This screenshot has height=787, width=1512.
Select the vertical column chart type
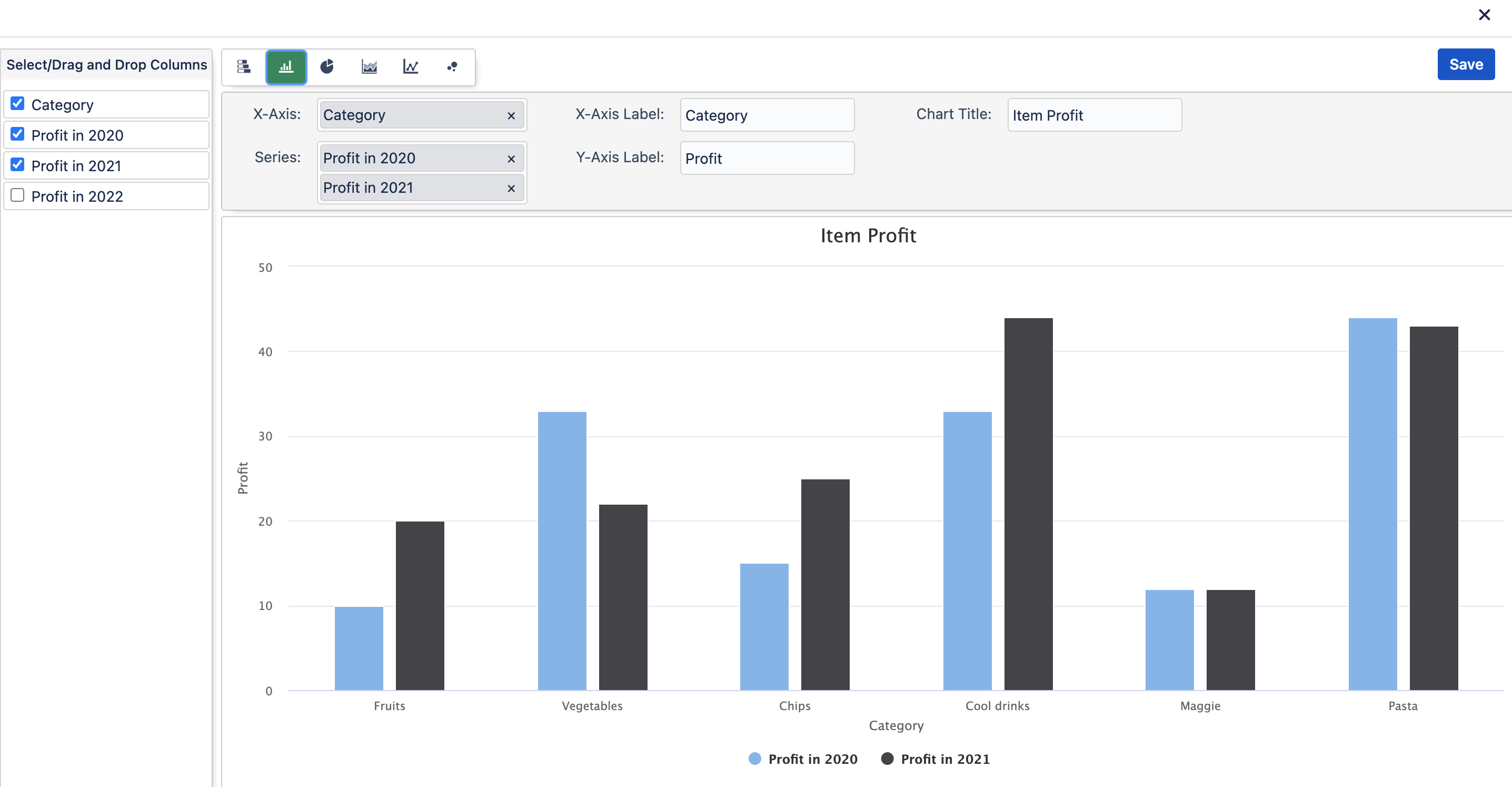(x=286, y=67)
